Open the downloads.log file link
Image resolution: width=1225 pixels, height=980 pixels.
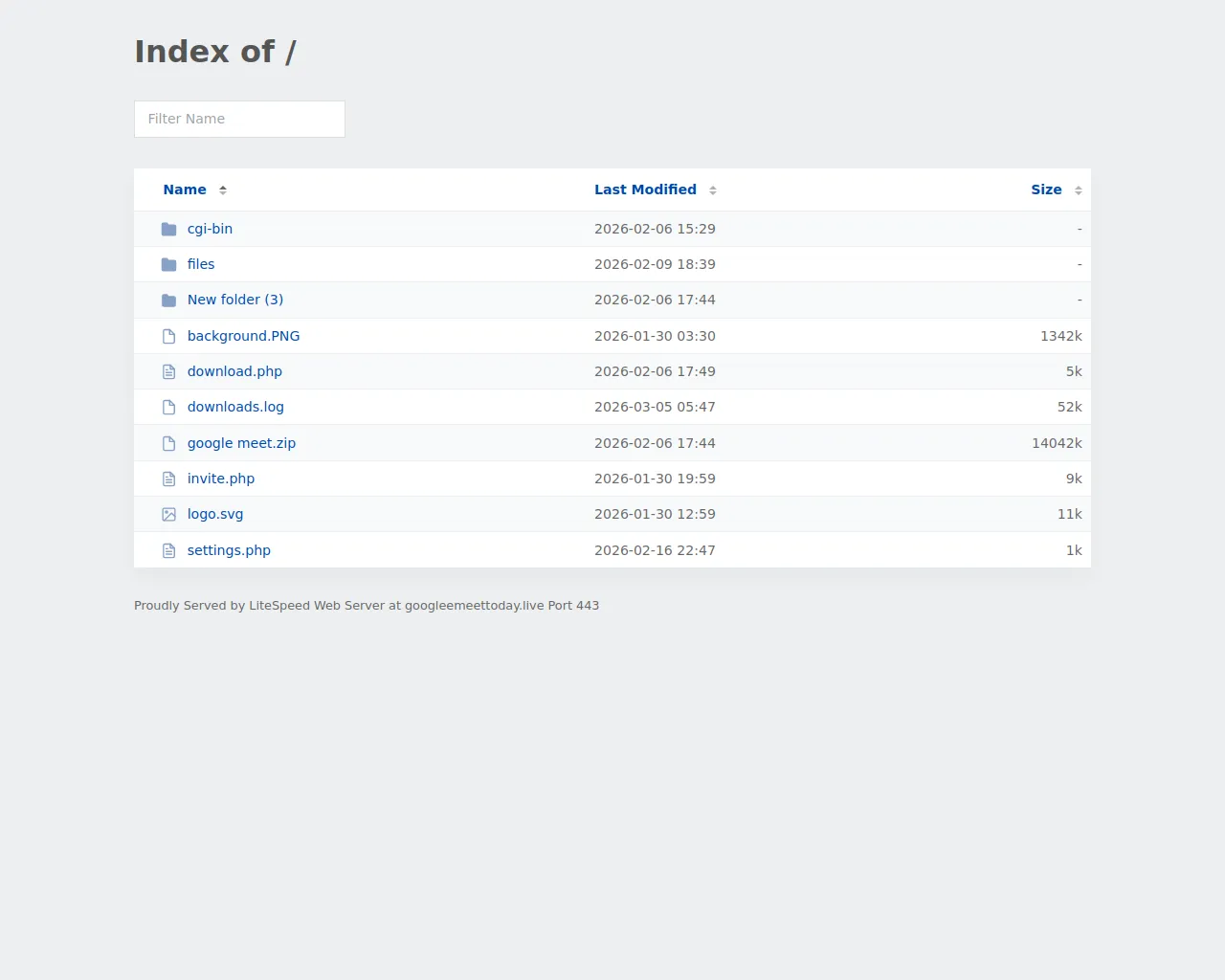coord(235,407)
